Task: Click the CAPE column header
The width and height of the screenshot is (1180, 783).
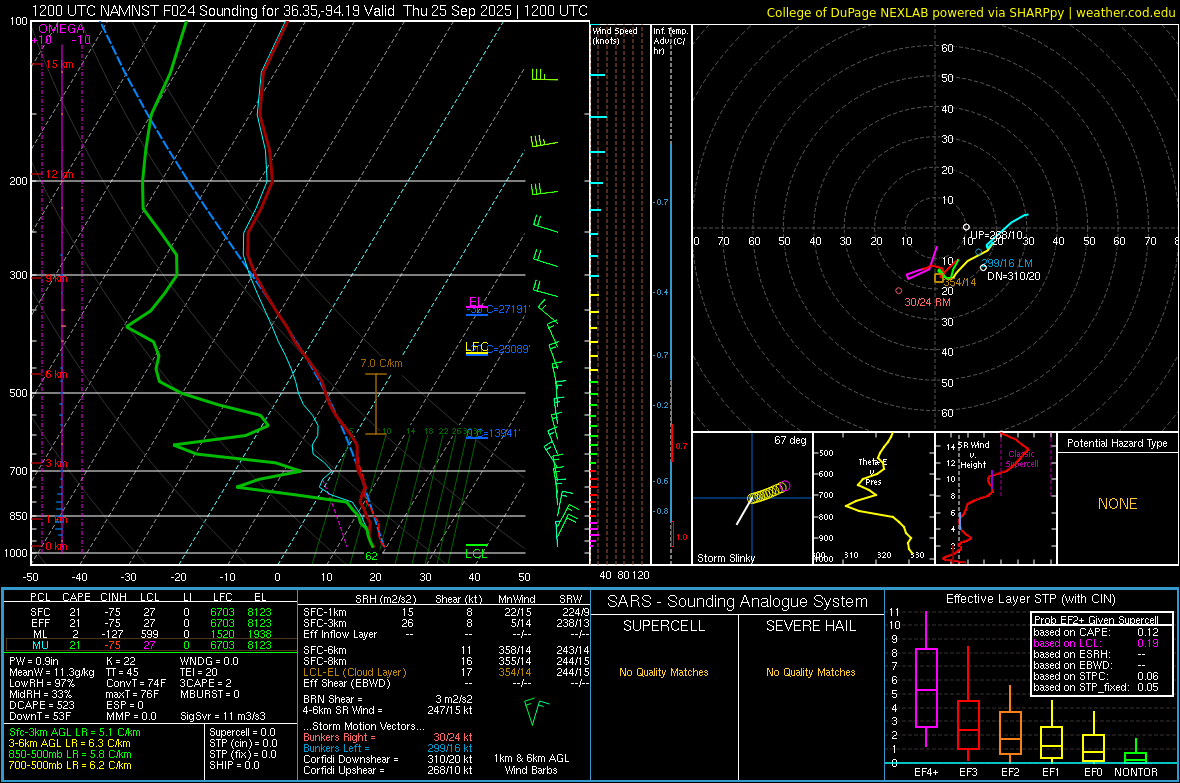Action: click(76, 597)
